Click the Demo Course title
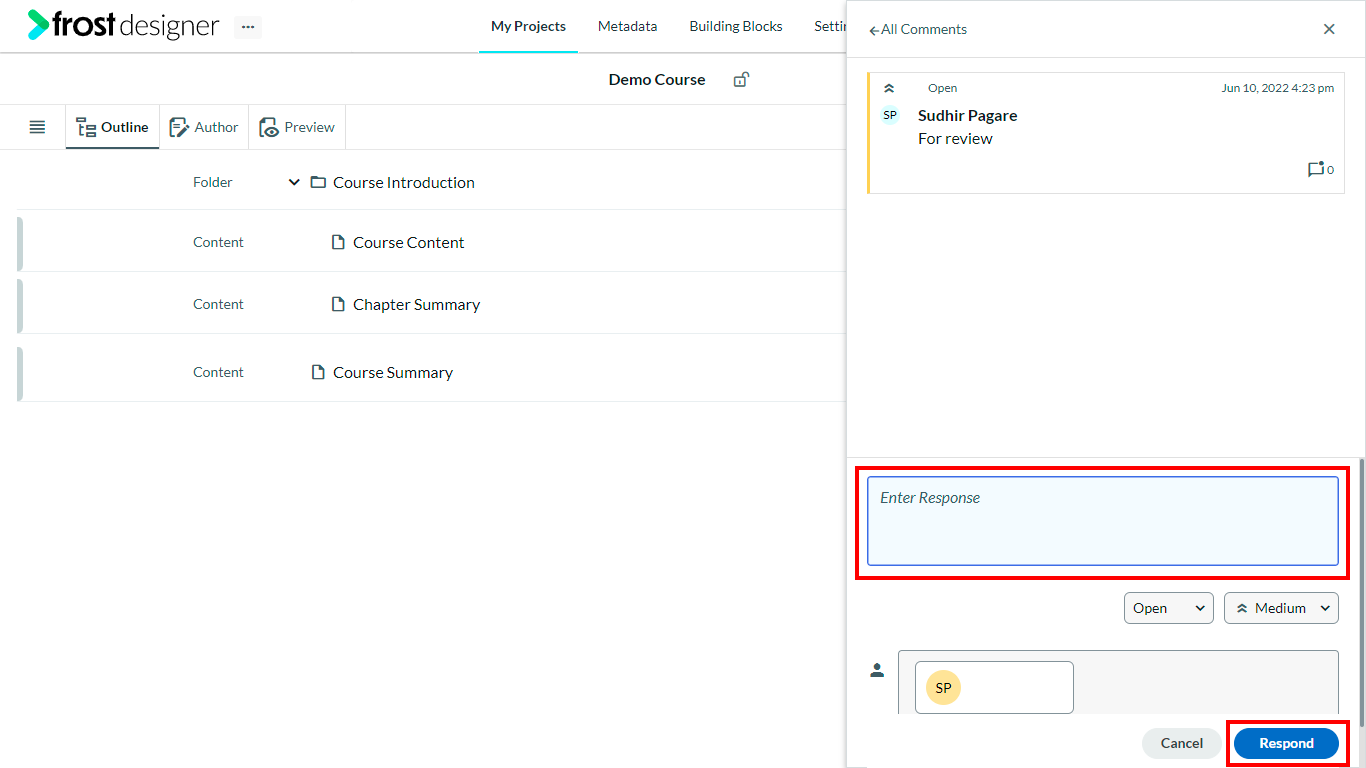 (657, 79)
